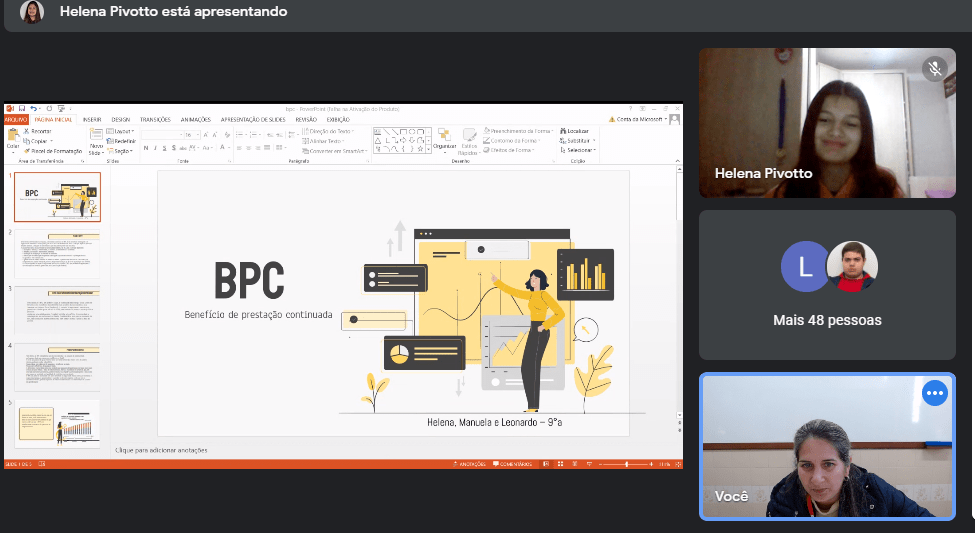Toggle italic (I) formatting
Screen dimensions: 975x533
[x=154, y=148]
